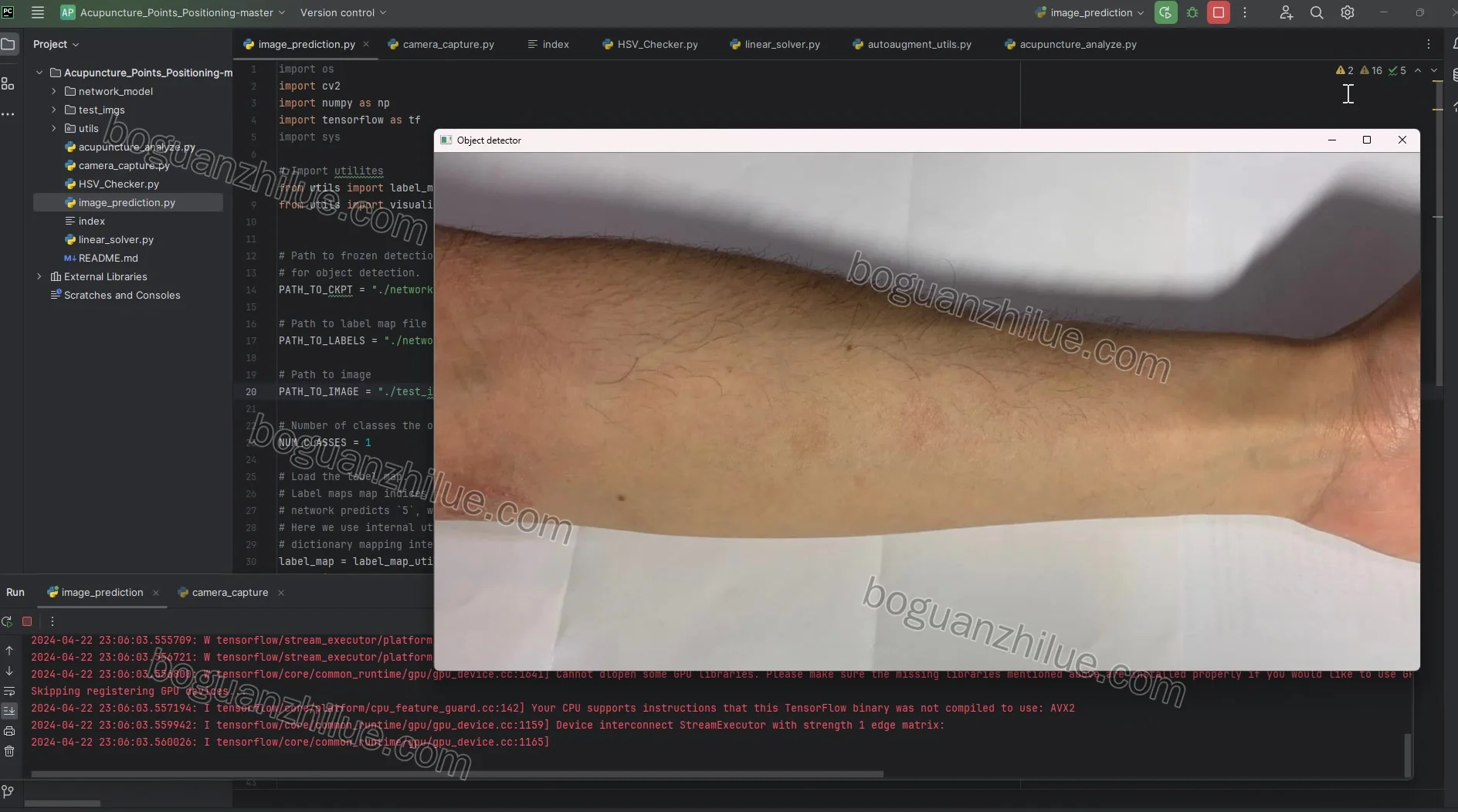Clear all console output trash icon
This screenshot has width=1458, height=812.
click(9, 751)
